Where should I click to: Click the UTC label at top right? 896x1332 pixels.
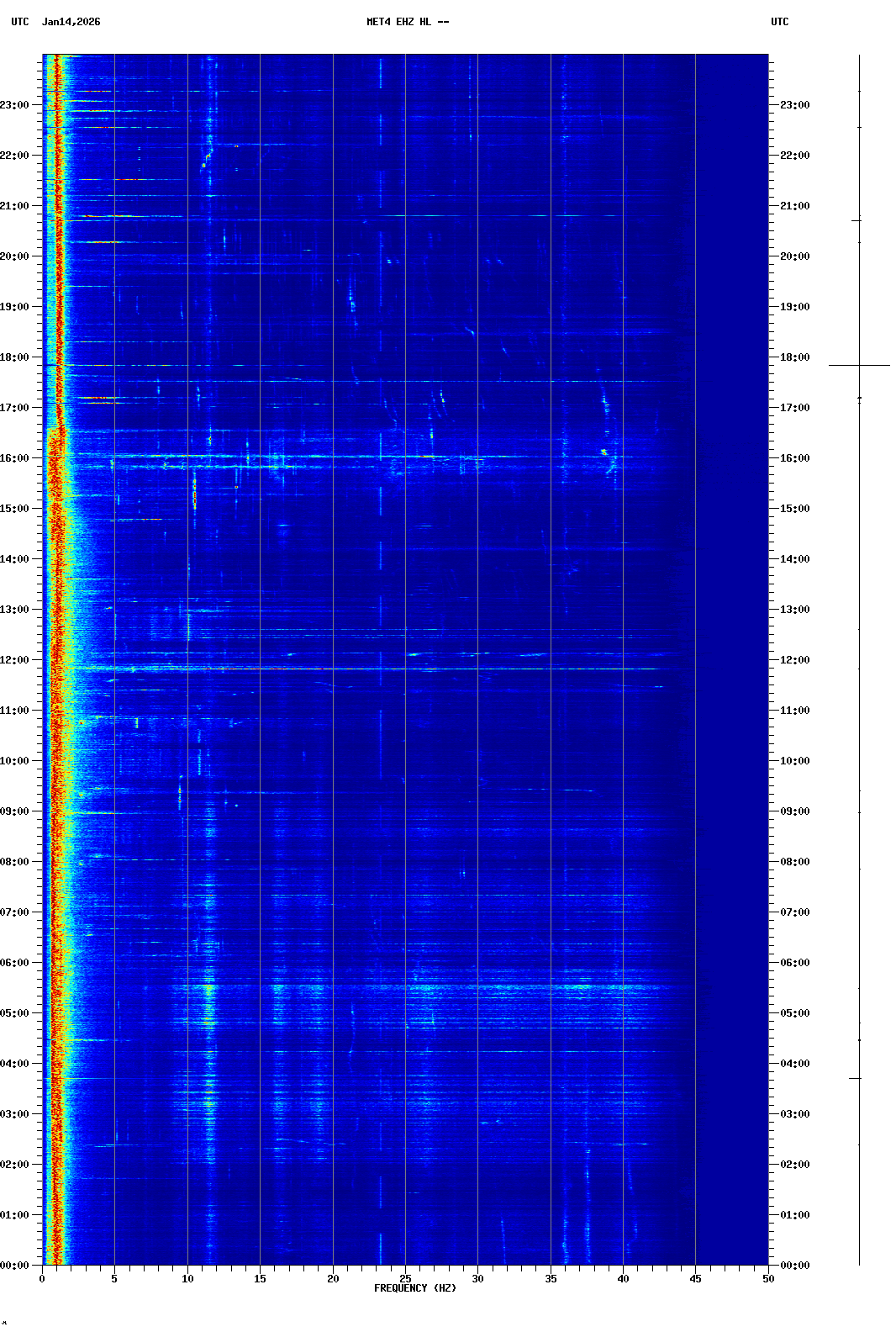coord(779,22)
